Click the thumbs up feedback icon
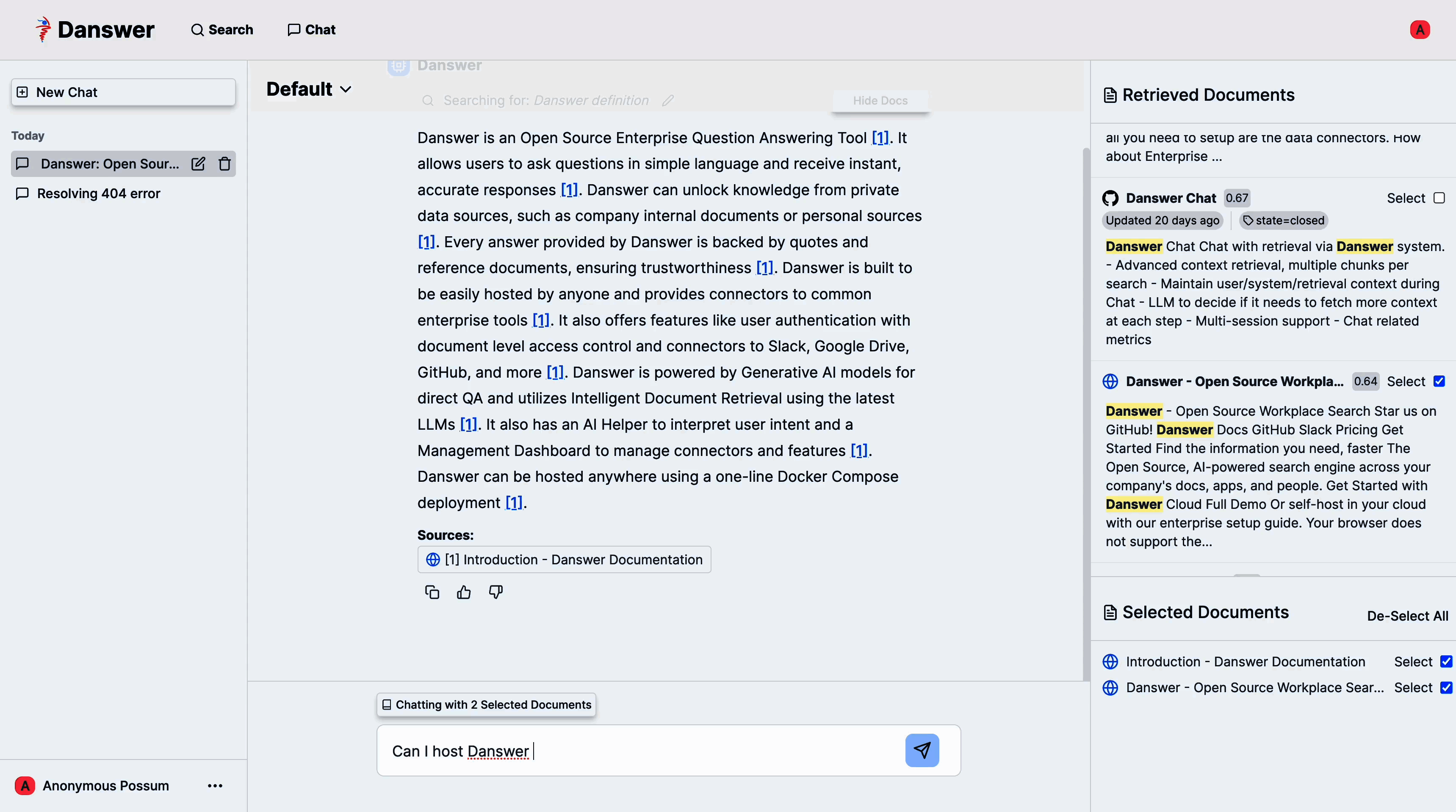The image size is (1456, 812). coord(463,591)
